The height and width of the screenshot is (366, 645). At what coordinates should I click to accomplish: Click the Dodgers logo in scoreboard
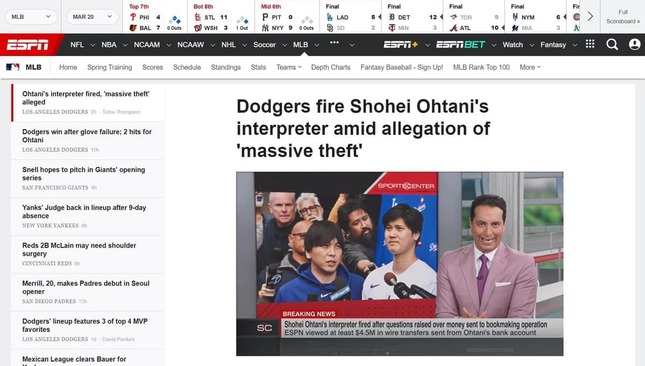click(x=329, y=17)
